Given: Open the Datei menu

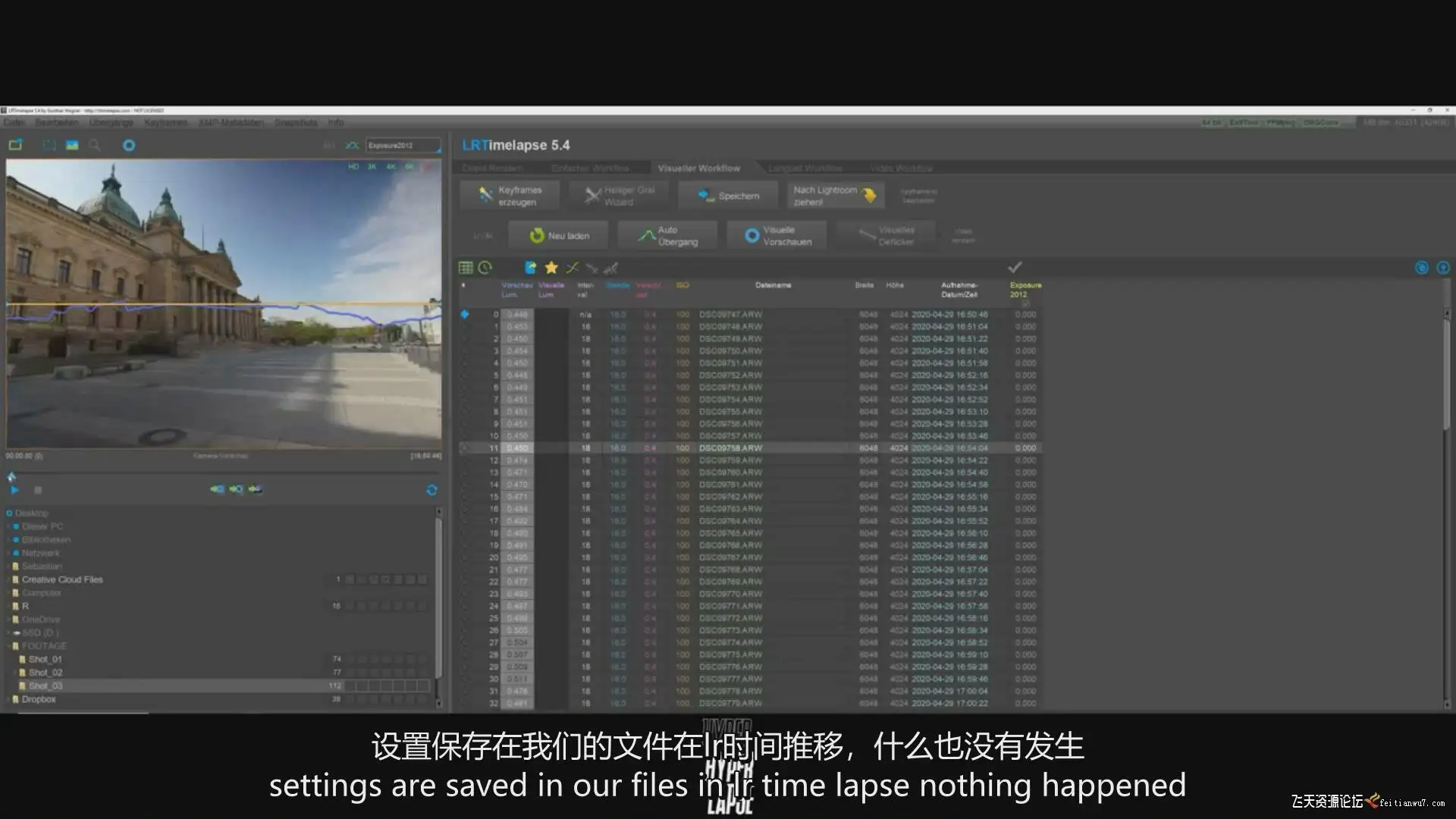Looking at the screenshot, I should (14, 122).
